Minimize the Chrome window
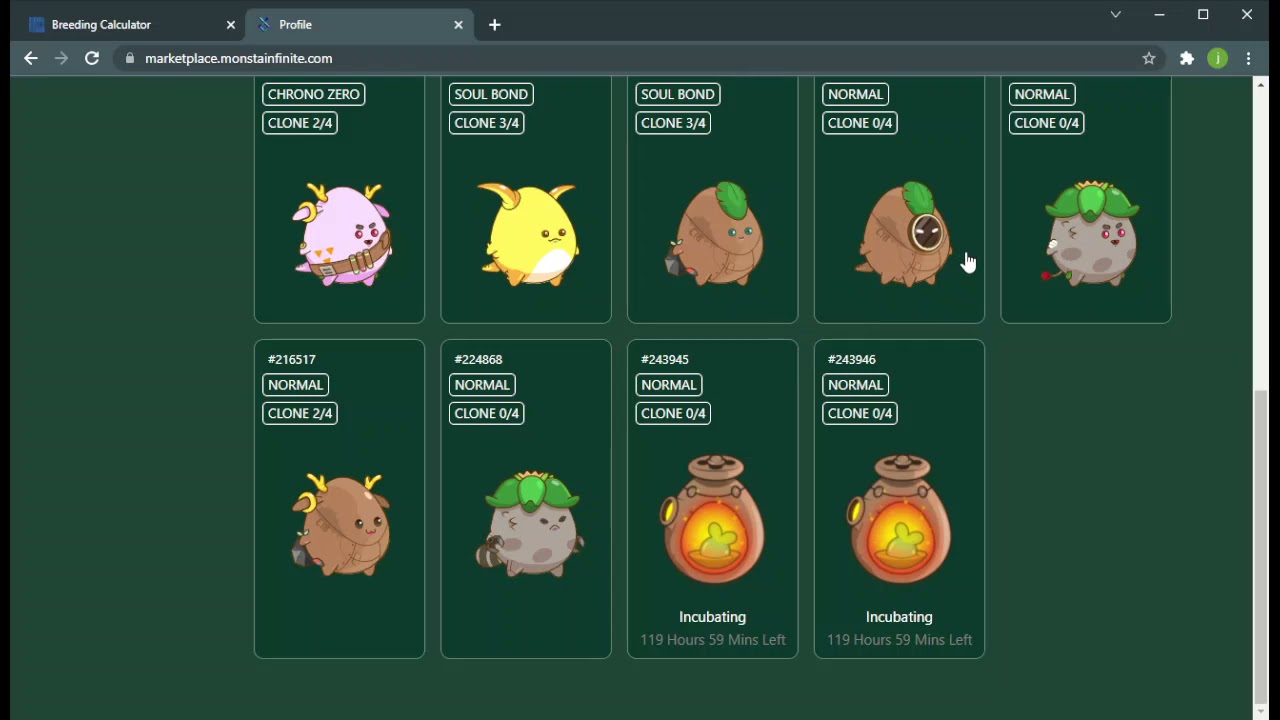This screenshot has height=720, width=1280. click(1160, 14)
